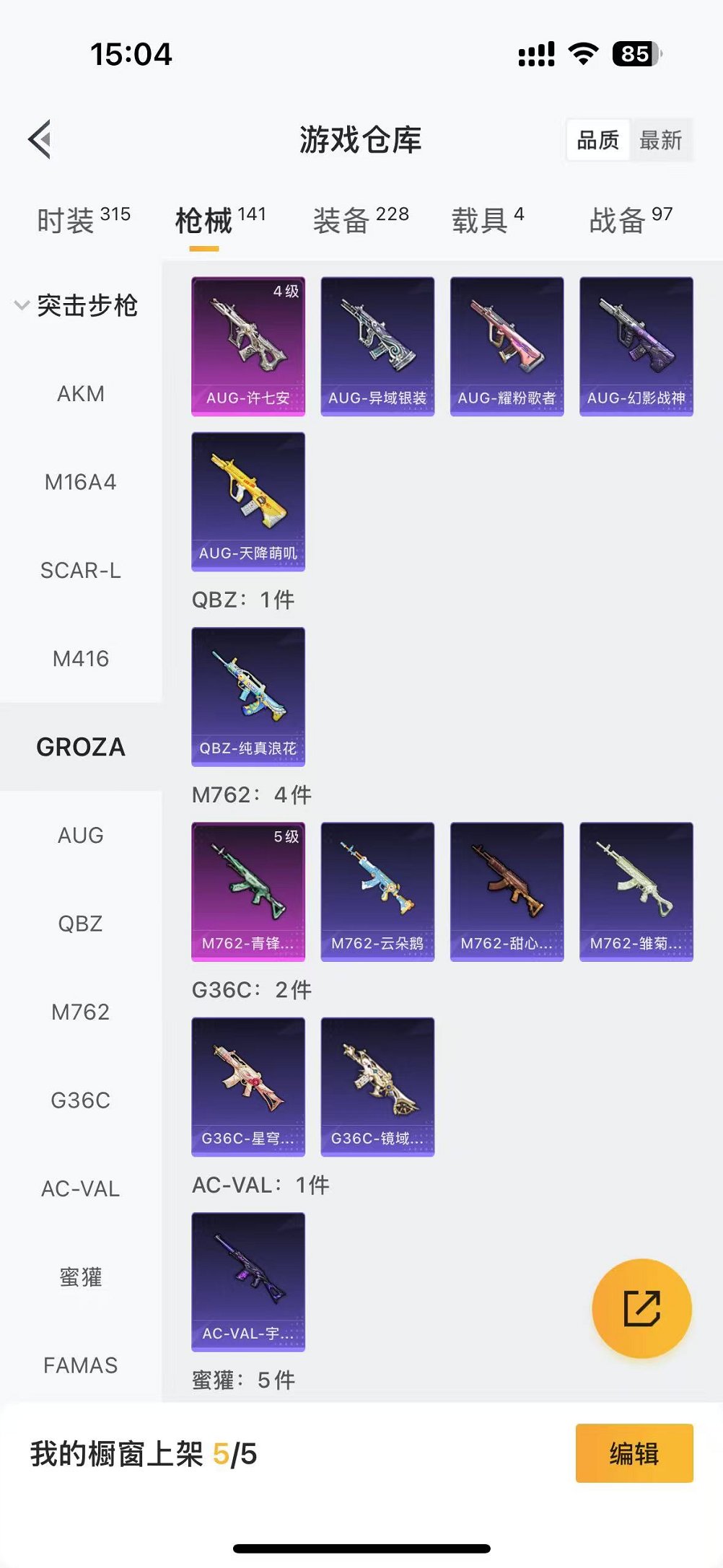Open the AUG-许七安 weapon skin

(x=248, y=346)
